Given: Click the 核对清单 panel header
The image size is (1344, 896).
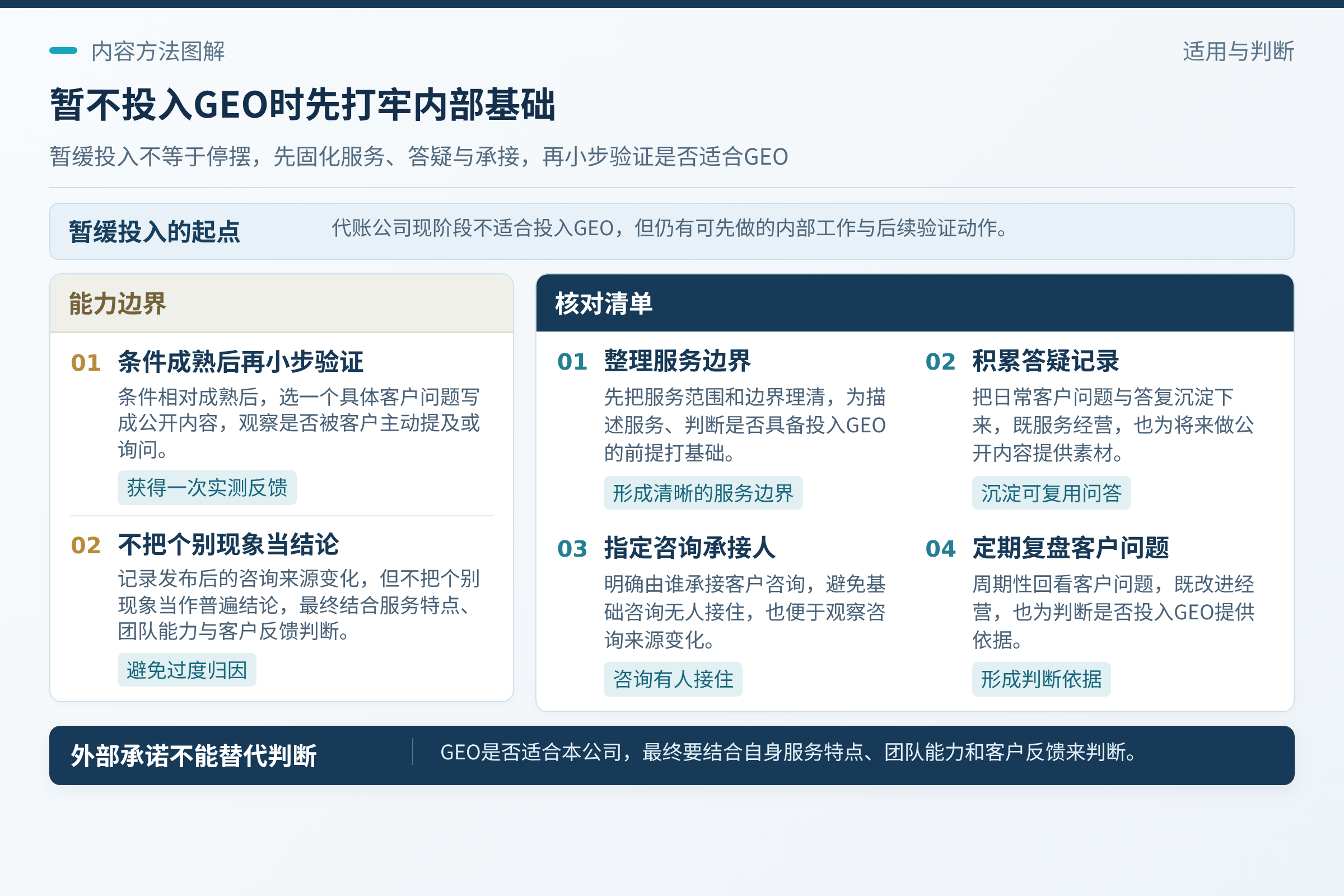Looking at the screenshot, I should point(915,304).
